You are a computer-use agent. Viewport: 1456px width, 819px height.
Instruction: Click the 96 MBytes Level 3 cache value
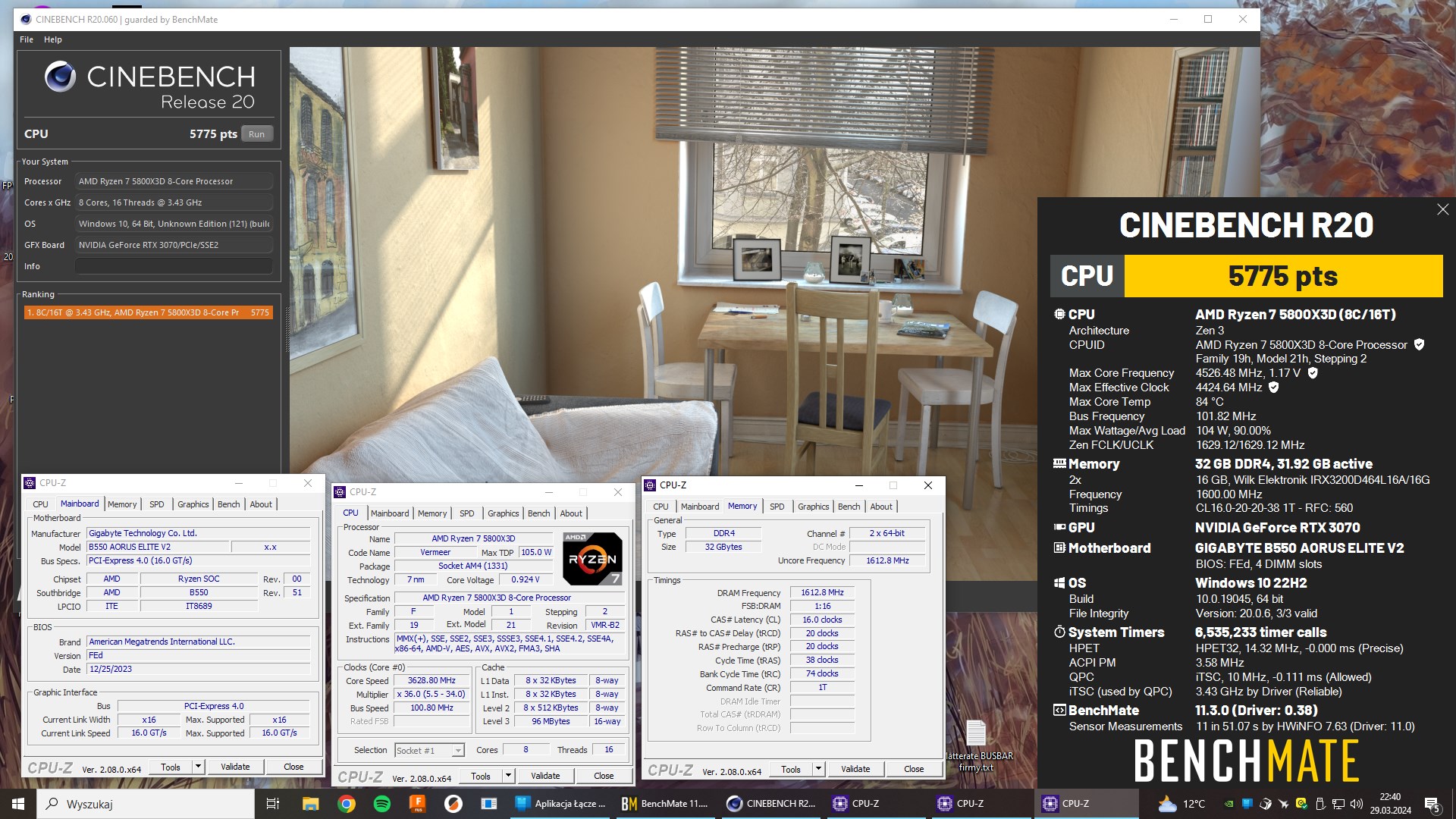click(551, 721)
